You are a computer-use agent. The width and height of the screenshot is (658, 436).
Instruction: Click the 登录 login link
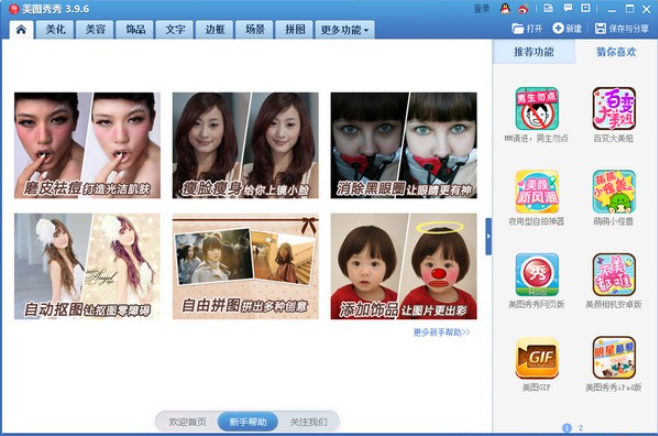click(481, 9)
